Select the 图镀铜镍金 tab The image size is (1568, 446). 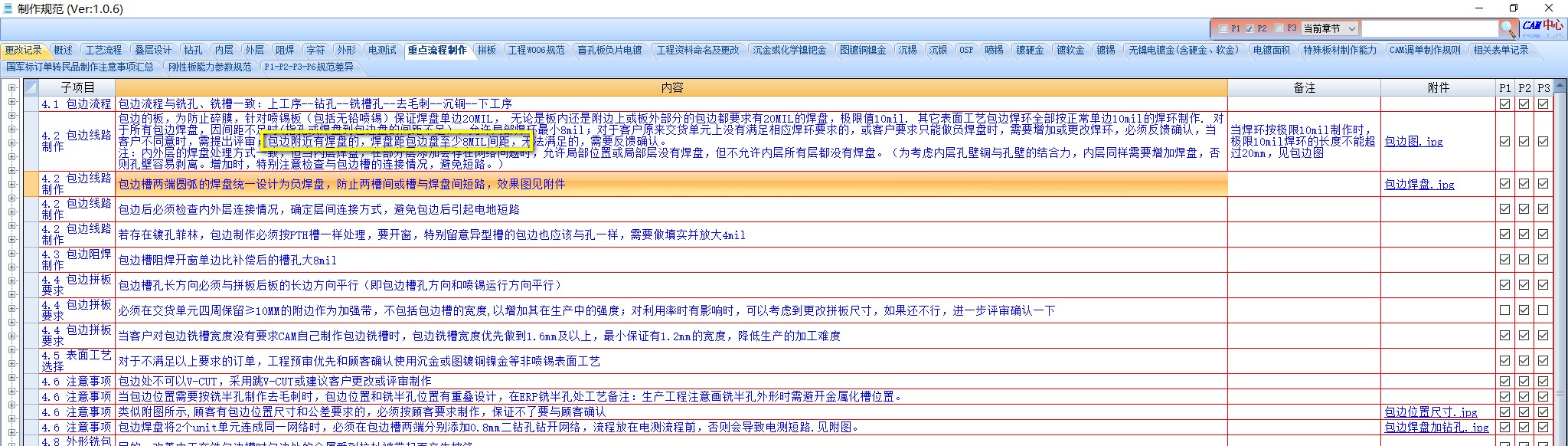[x=863, y=50]
